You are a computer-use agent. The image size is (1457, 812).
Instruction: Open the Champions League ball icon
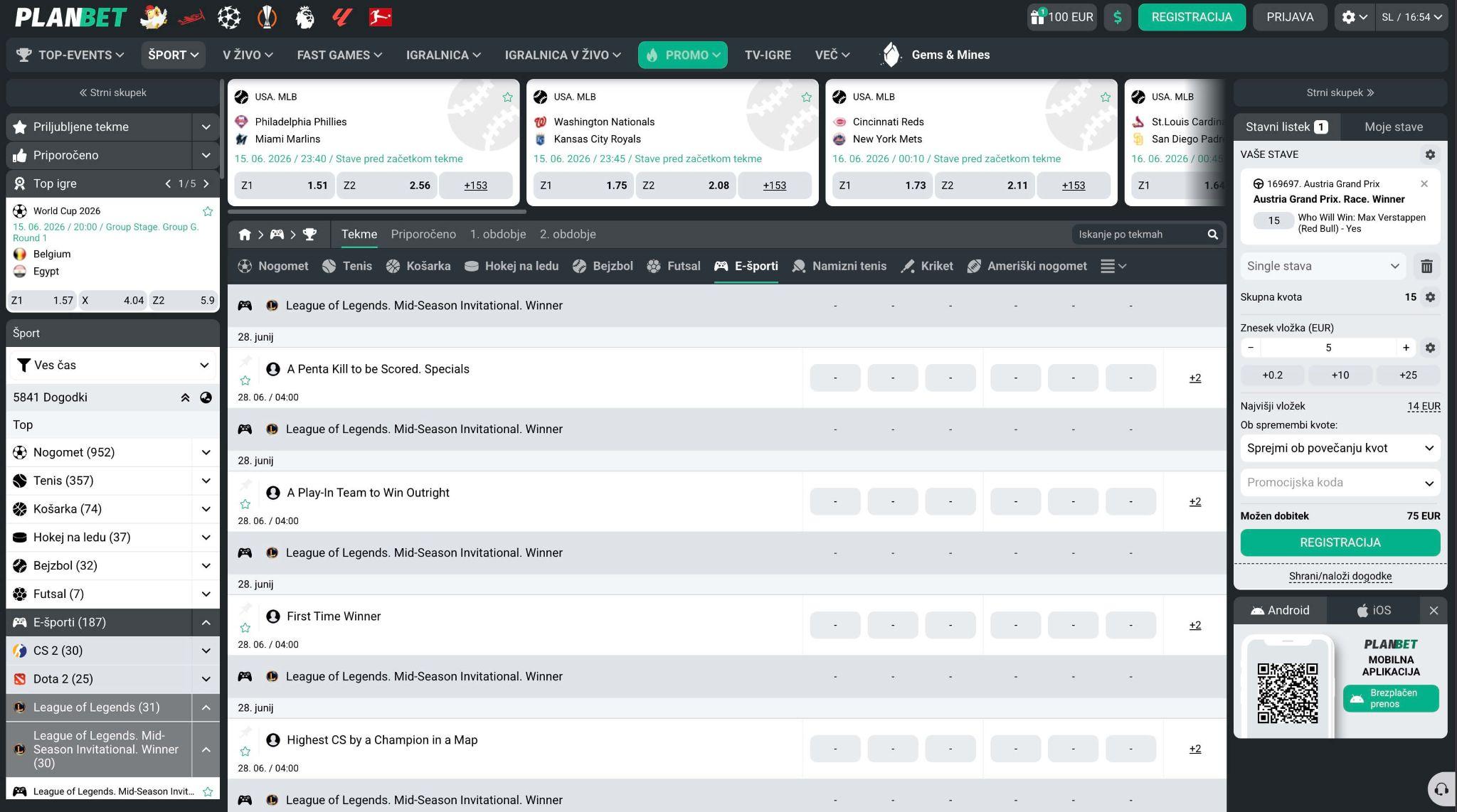click(229, 17)
